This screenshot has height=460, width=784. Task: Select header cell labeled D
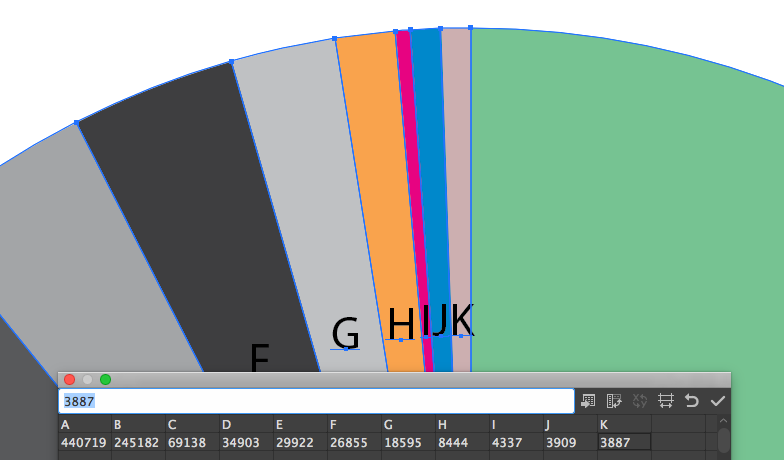[x=246, y=424]
